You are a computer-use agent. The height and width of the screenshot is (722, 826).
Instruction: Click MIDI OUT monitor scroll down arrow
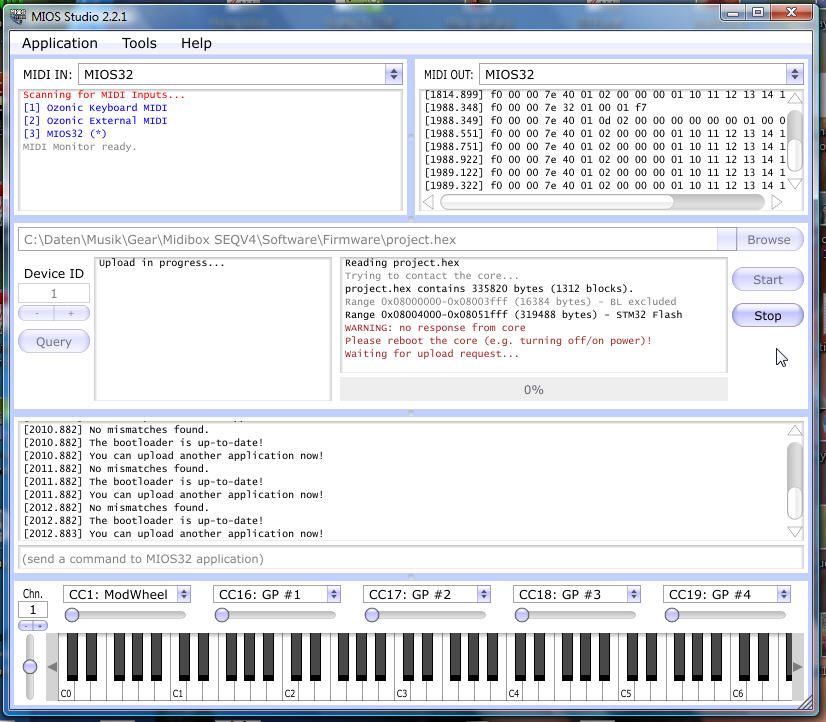click(795, 183)
